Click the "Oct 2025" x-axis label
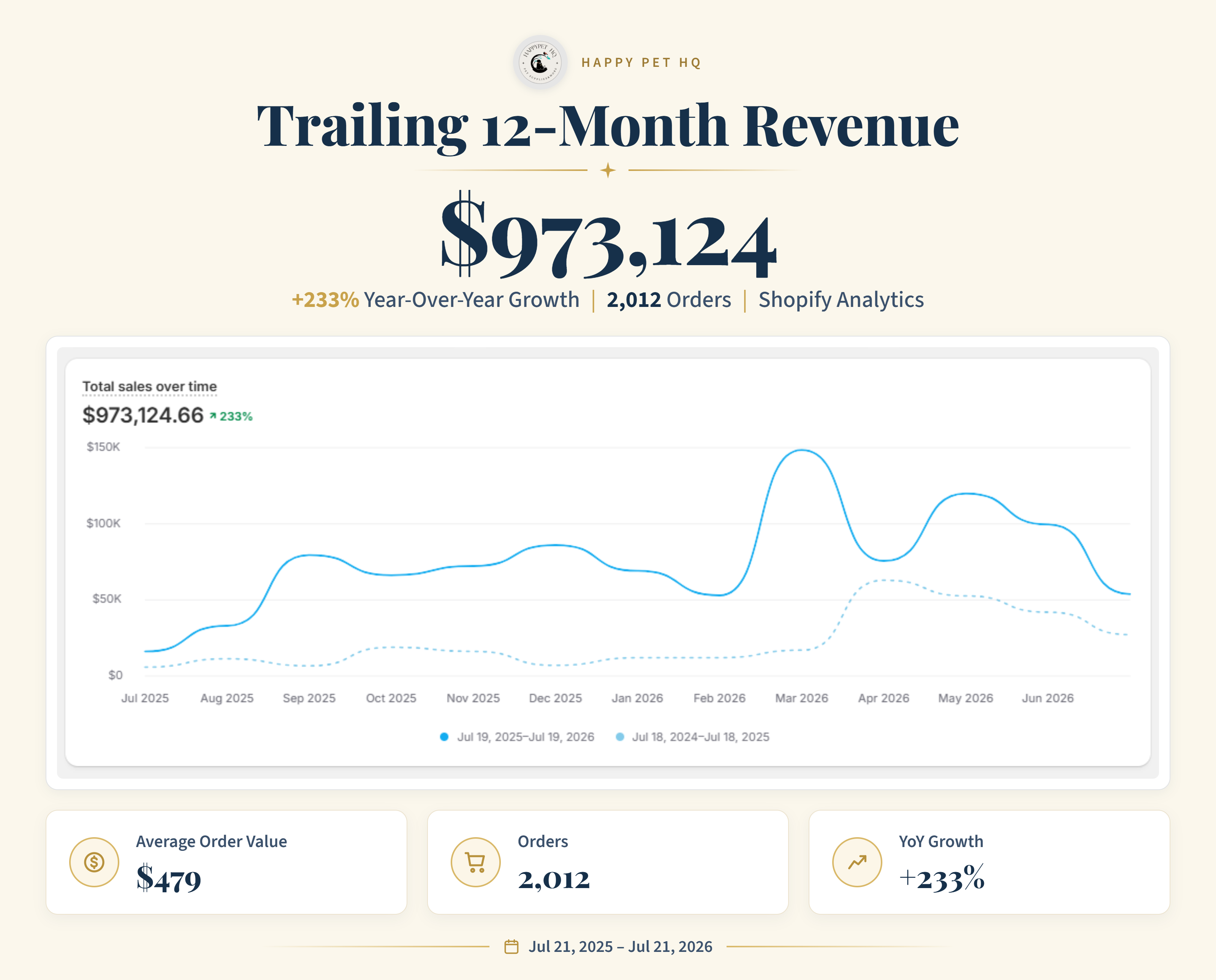 (391, 698)
